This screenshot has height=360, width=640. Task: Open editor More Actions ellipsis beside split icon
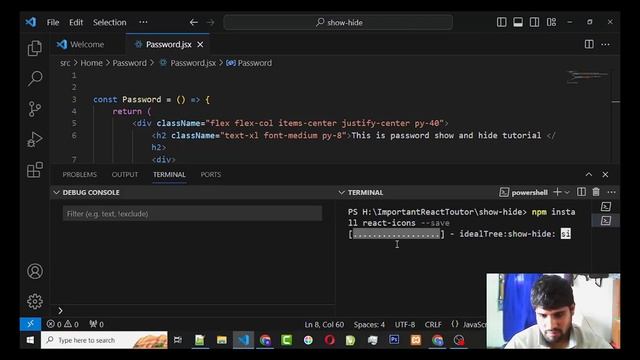click(x=605, y=44)
